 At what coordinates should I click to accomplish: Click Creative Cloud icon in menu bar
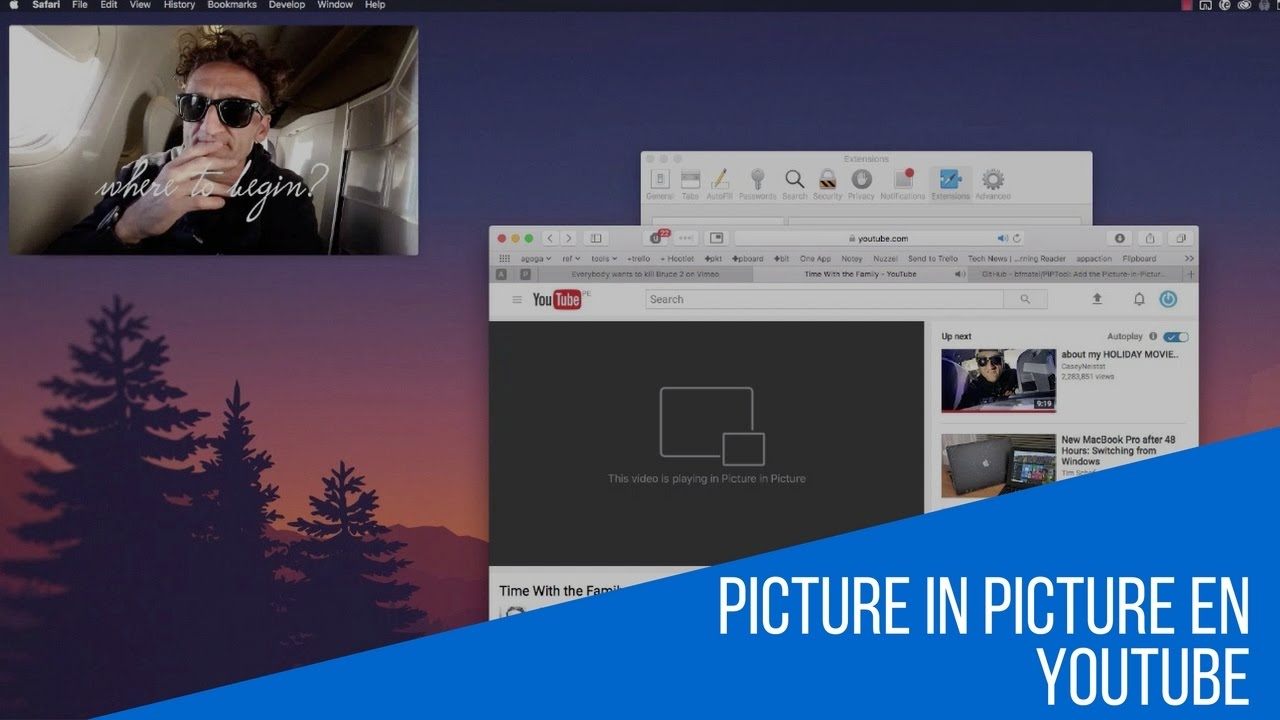[x=1244, y=5]
